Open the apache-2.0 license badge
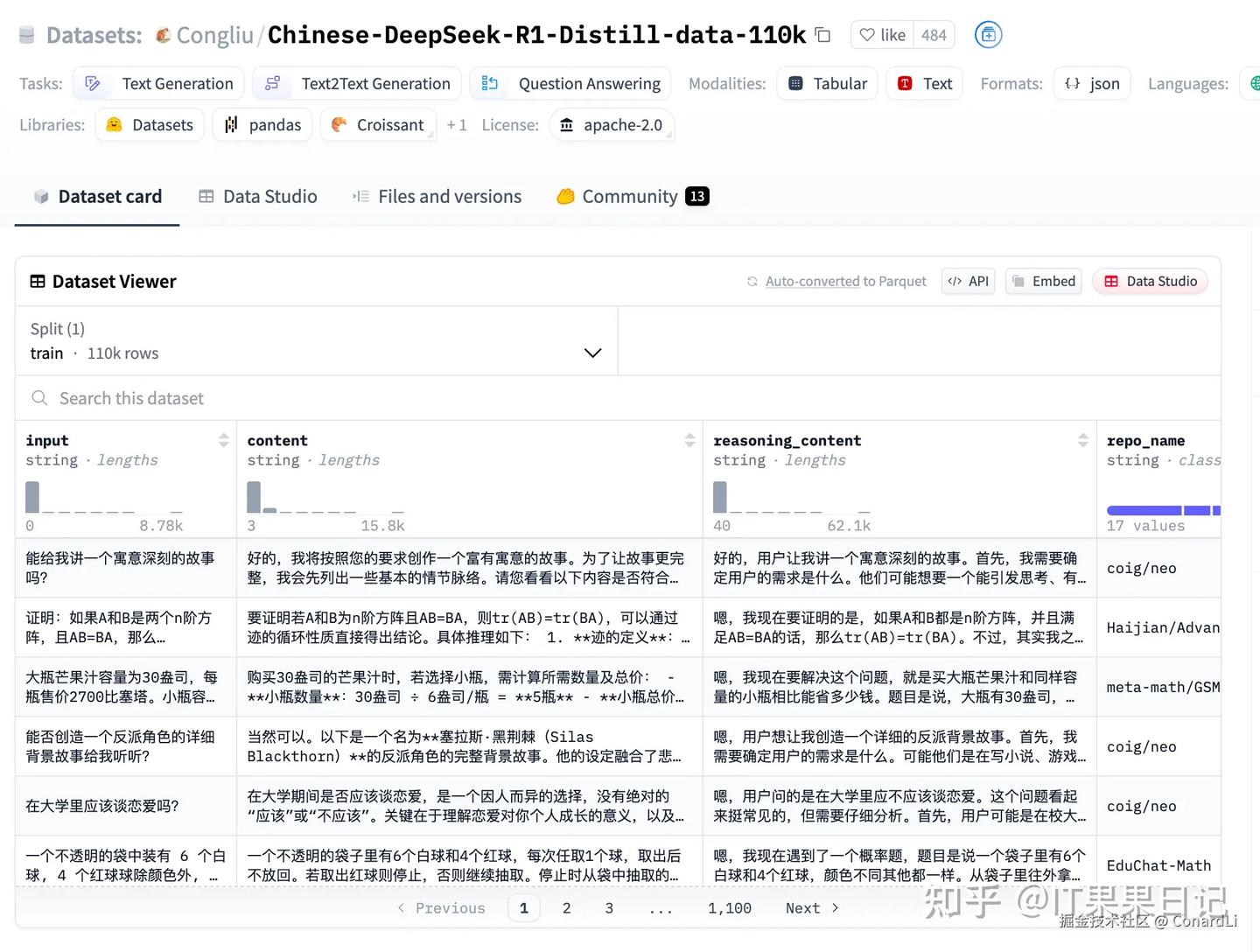This screenshot has height=952, width=1260. pos(612,125)
